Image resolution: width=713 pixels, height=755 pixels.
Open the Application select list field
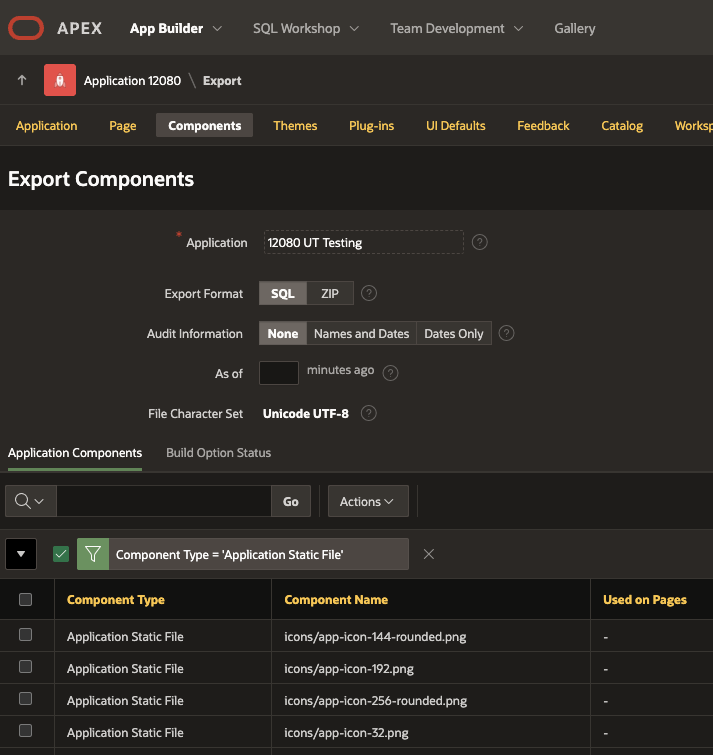click(x=363, y=242)
